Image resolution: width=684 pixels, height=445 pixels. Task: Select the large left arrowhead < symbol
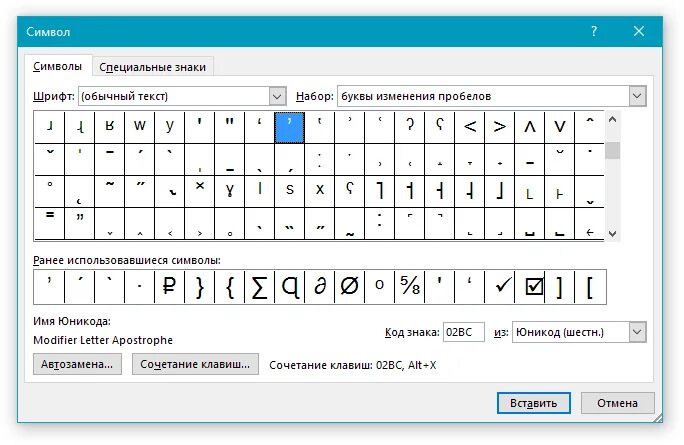click(x=470, y=127)
